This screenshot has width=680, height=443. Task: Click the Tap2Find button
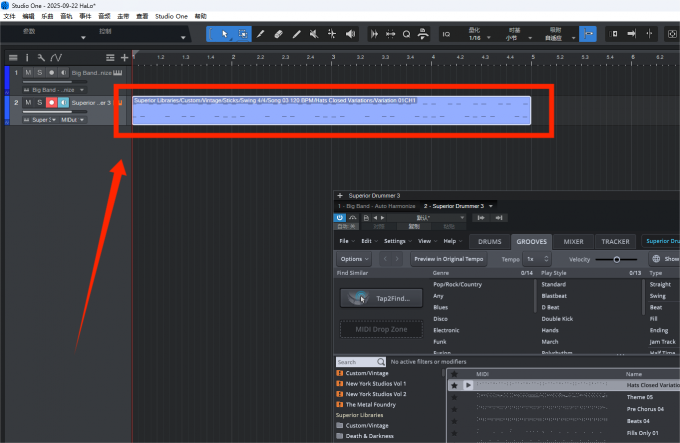pyautogui.click(x=379, y=298)
